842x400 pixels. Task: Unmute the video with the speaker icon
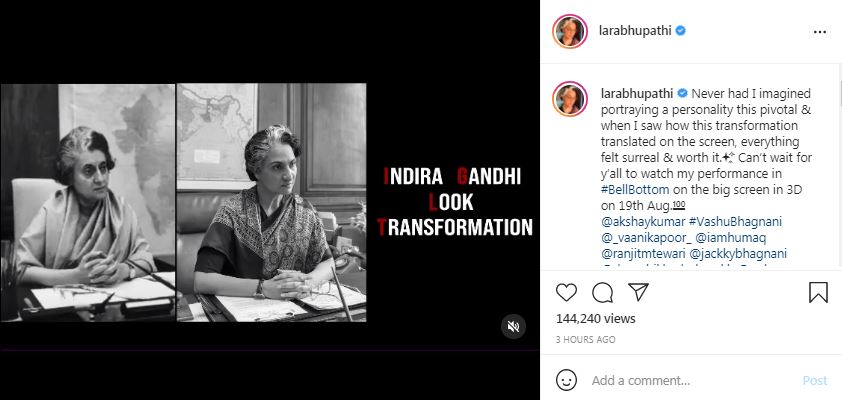click(513, 326)
